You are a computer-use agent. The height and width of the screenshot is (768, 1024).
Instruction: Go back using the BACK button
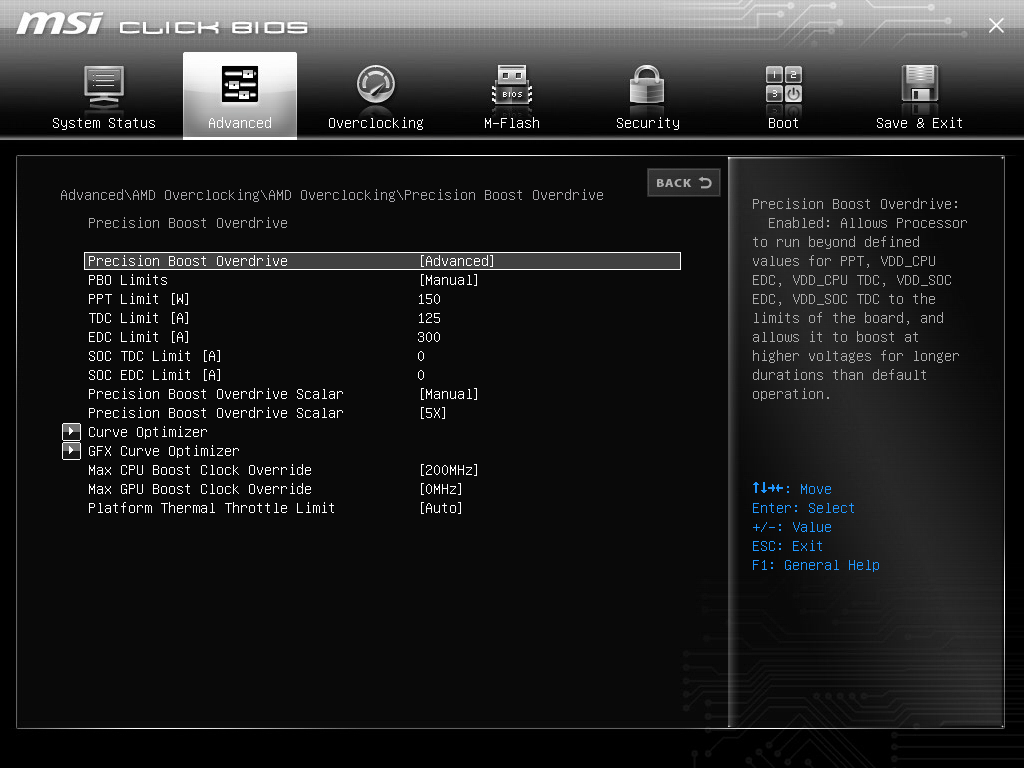point(683,182)
